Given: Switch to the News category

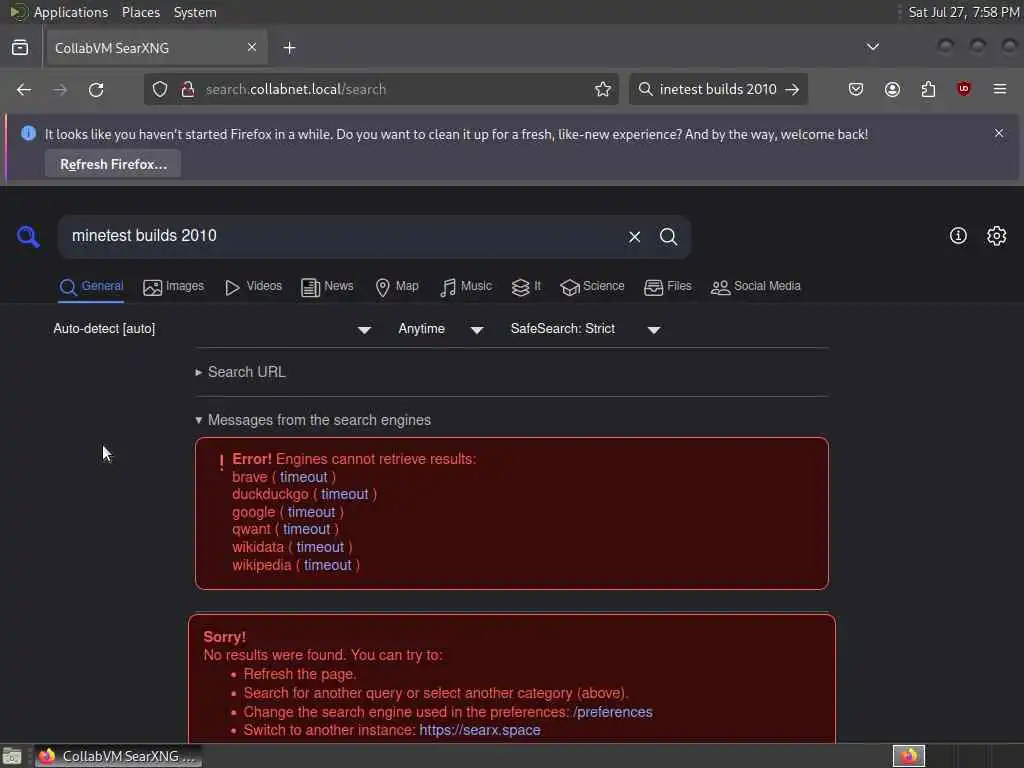Looking at the screenshot, I should click(327, 287).
